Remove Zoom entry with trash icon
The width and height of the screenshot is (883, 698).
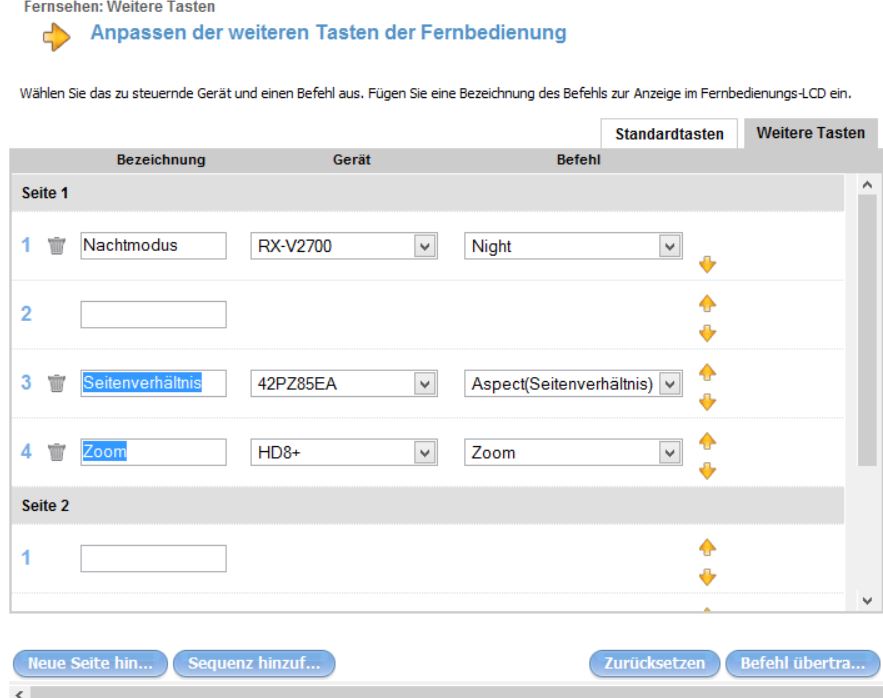[58, 452]
